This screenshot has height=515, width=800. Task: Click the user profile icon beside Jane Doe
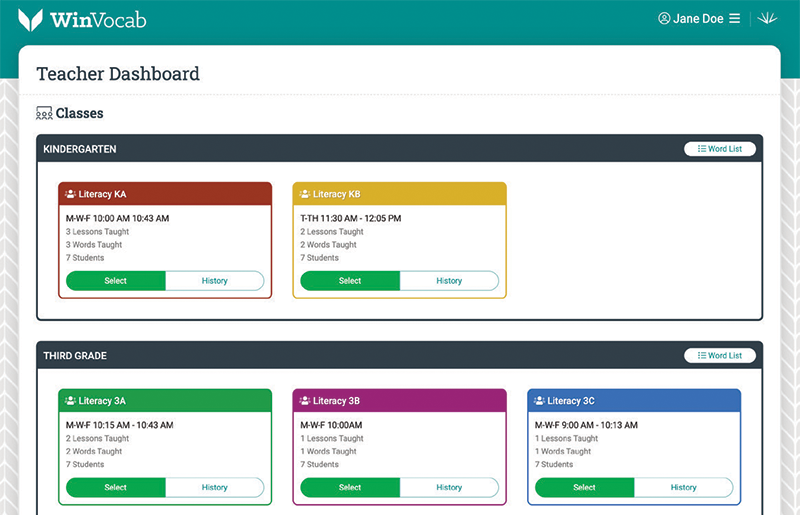pos(664,19)
